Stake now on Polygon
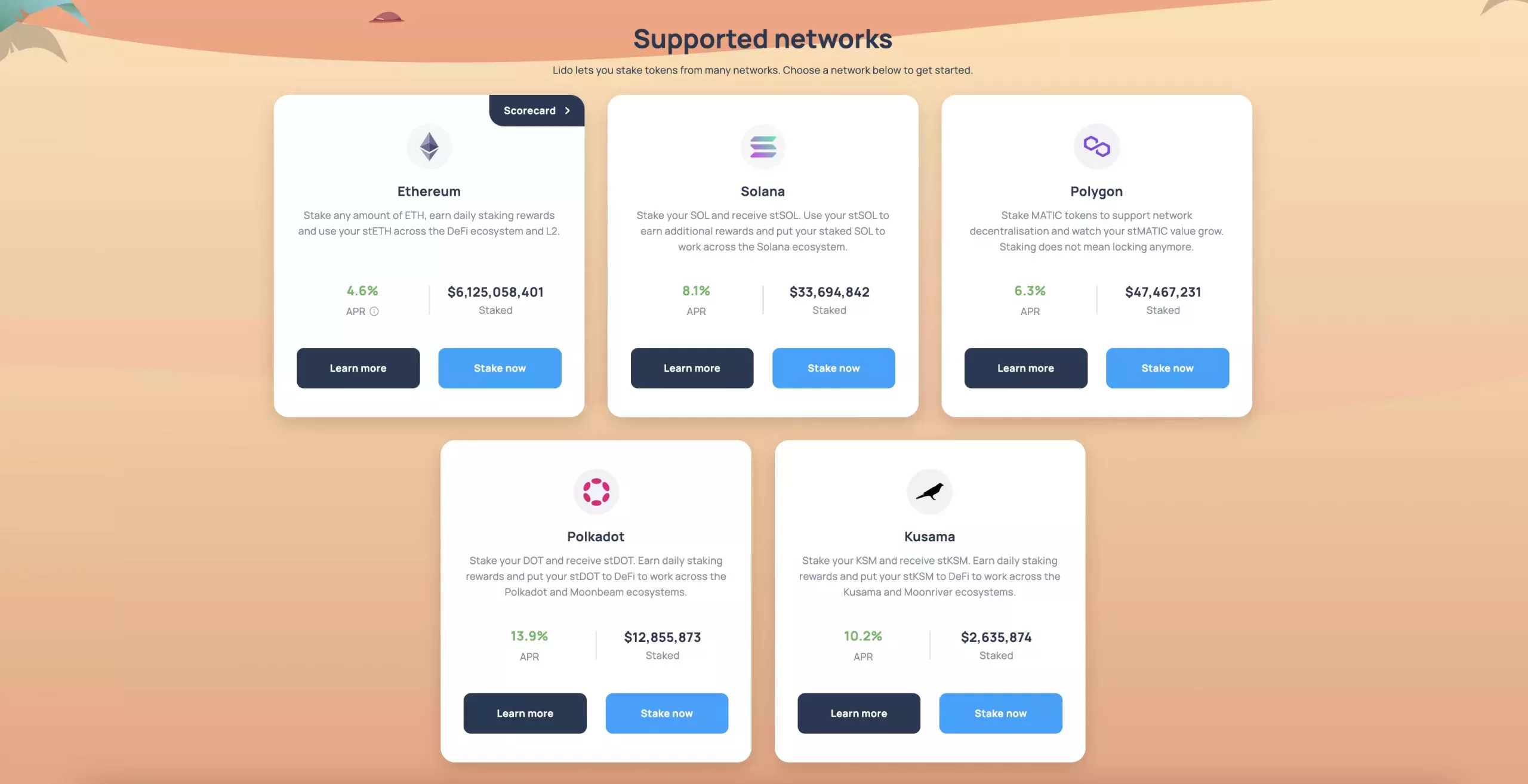The height and width of the screenshot is (784, 1528). click(1167, 368)
